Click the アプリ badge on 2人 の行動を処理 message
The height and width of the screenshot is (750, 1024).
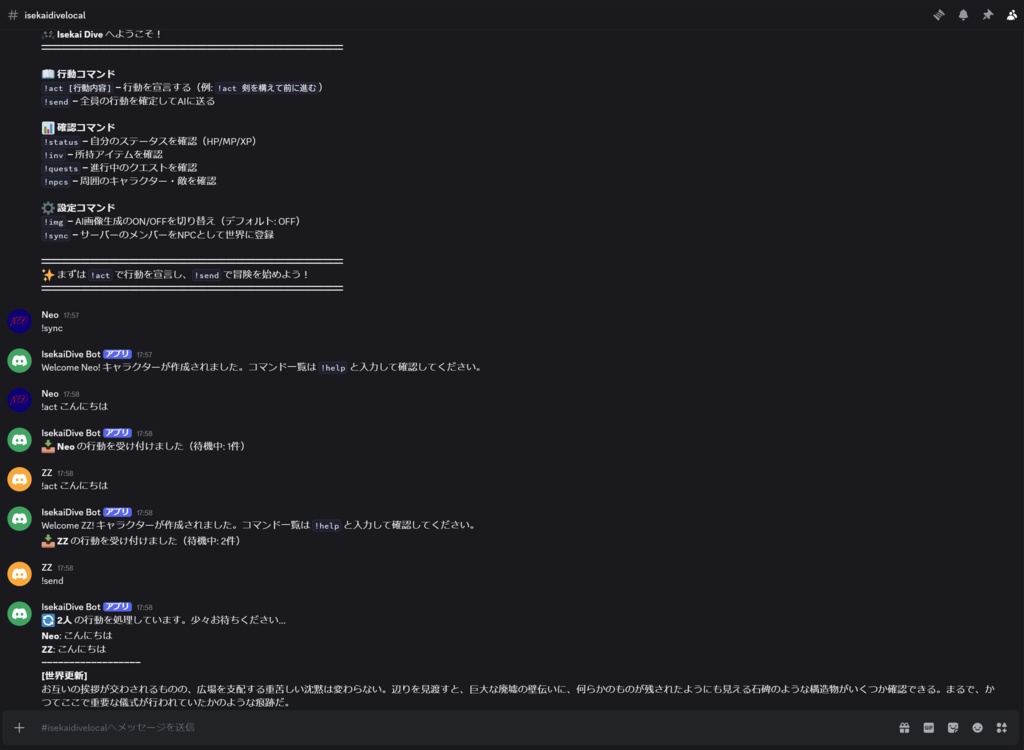click(x=118, y=607)
